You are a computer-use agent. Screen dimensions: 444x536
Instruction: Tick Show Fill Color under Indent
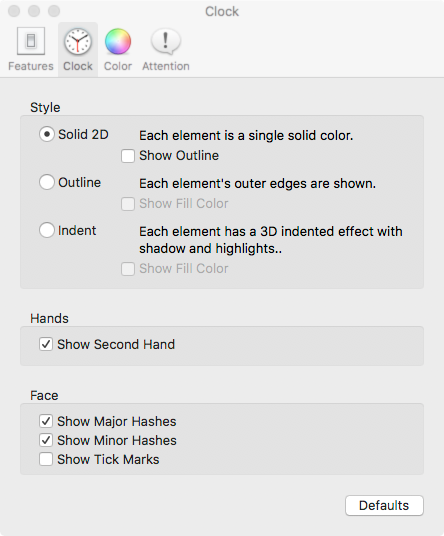click(128, 269)
